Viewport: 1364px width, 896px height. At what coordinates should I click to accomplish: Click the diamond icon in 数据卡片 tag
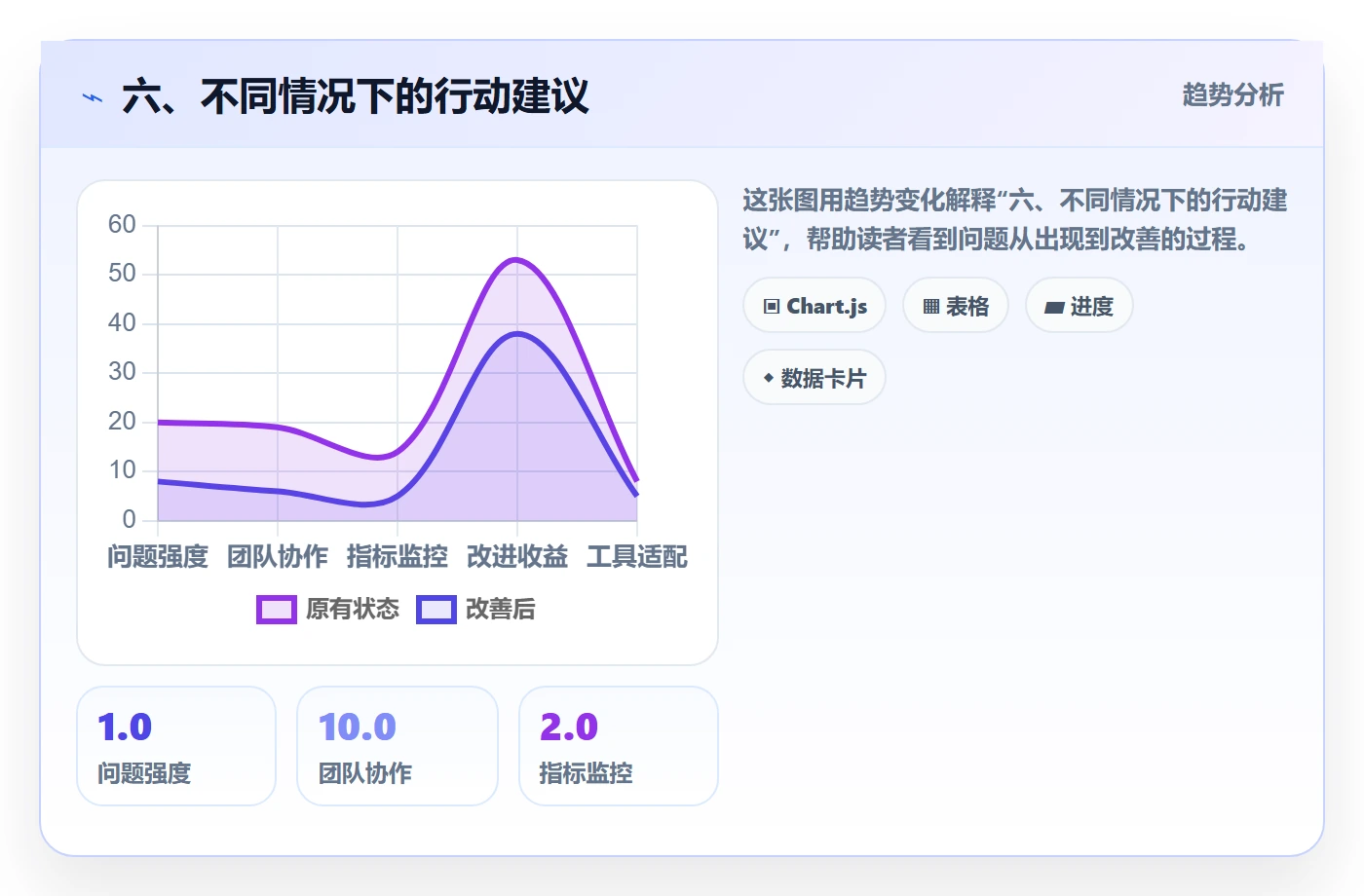pyautogui.click(x=769, y=378)
